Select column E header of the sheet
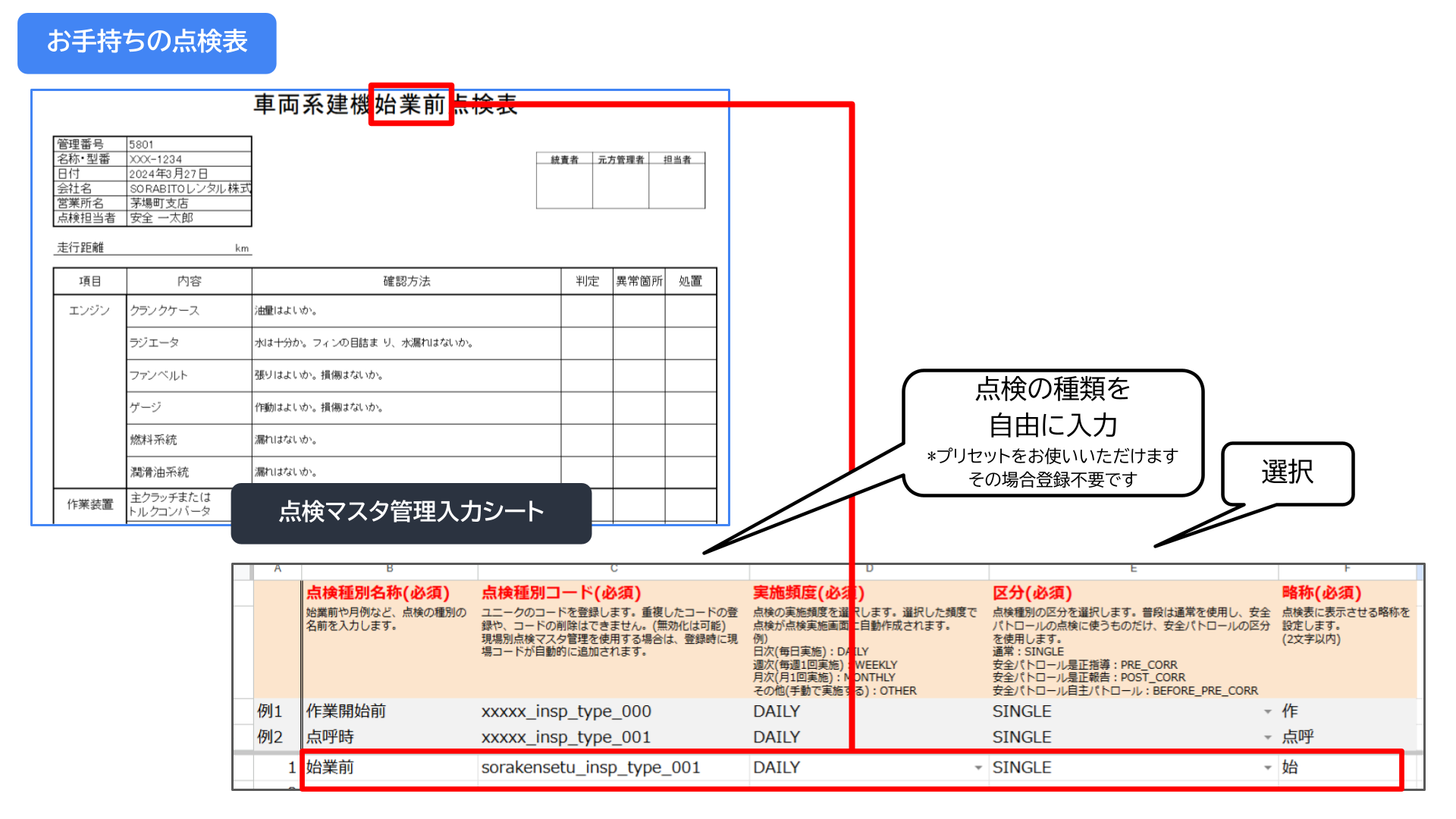Image resolution: width=1456 pixels, height=819 pixels. click(x=1133, y=569)
